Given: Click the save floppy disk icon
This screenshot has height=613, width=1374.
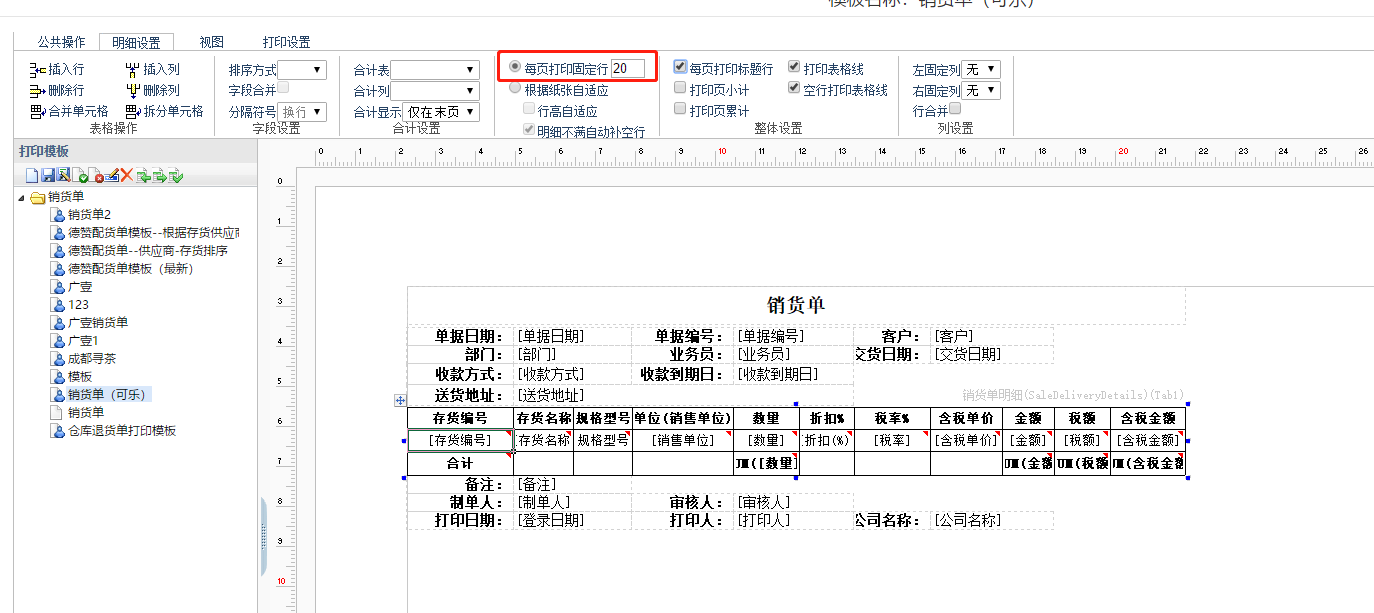Looking at the screenshot, I should pos(47,176).
